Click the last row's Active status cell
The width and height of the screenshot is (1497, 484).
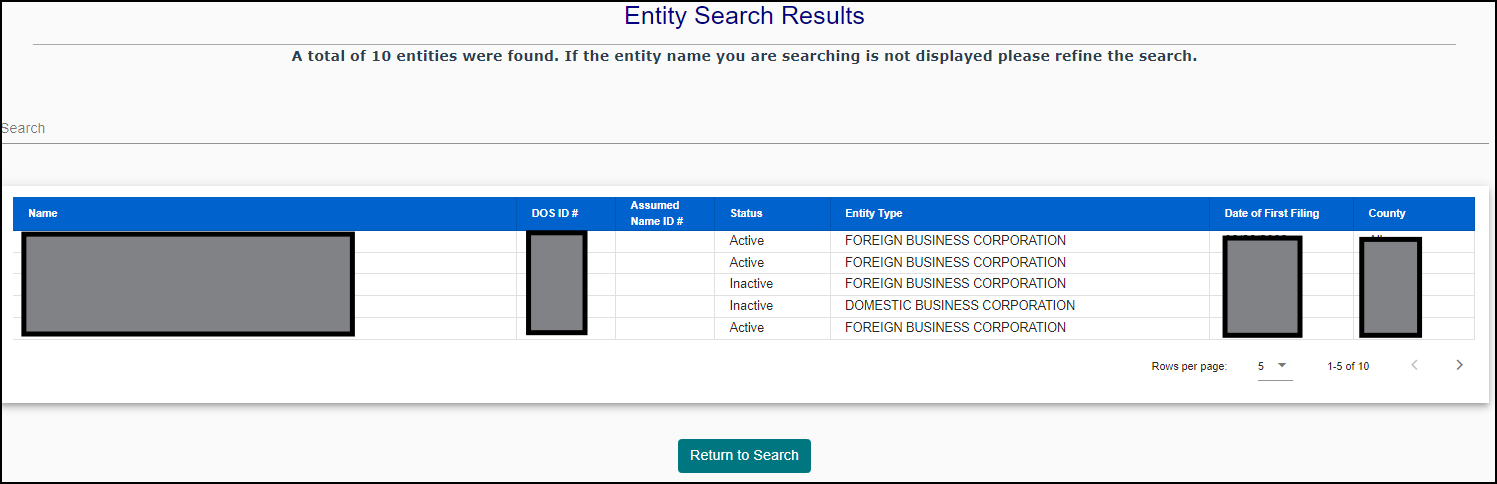[x=747, y=328]
